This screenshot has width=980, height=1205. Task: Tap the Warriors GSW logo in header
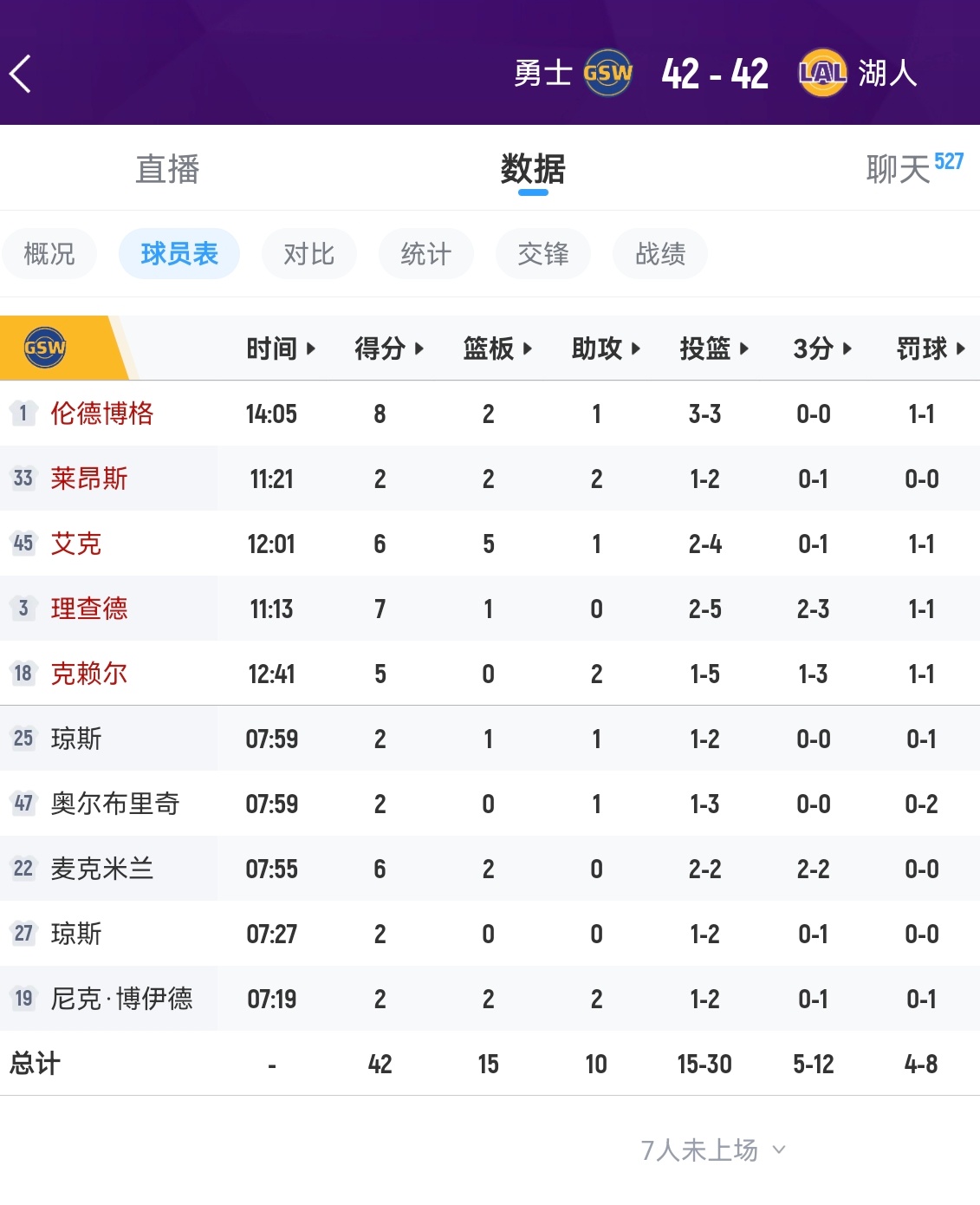coord(607,73)
